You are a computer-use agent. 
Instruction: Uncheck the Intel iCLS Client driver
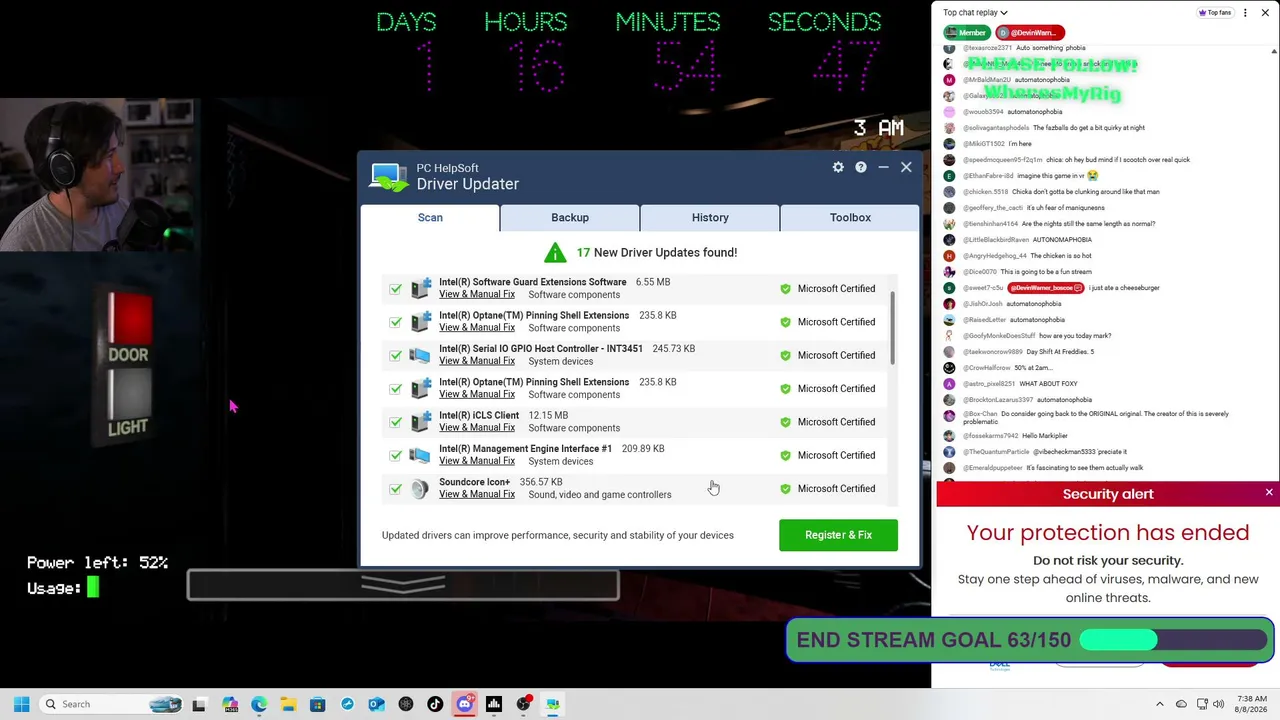pyautogui.click(x=396, y=422)
